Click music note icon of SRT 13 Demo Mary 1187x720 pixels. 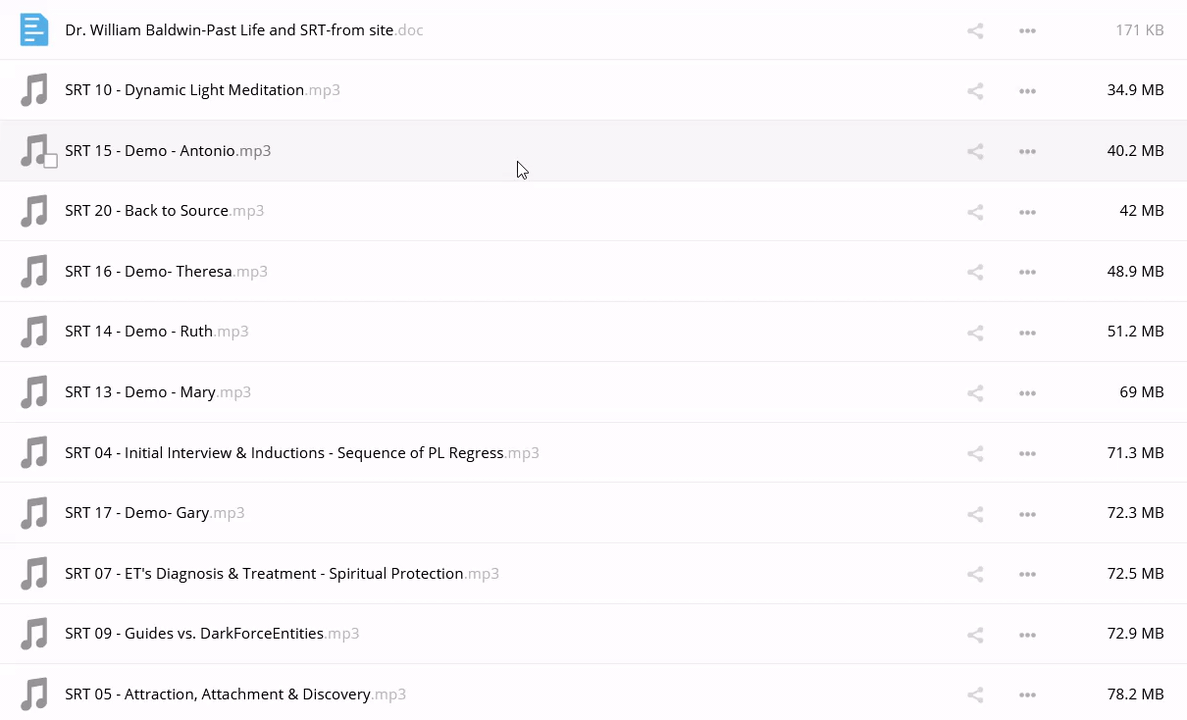pyautogui.click(x=34, y=392)
